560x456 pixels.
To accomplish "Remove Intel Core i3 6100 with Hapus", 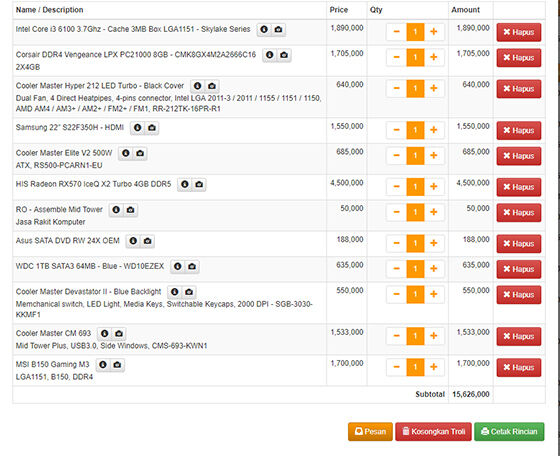I will click(519, 32).
